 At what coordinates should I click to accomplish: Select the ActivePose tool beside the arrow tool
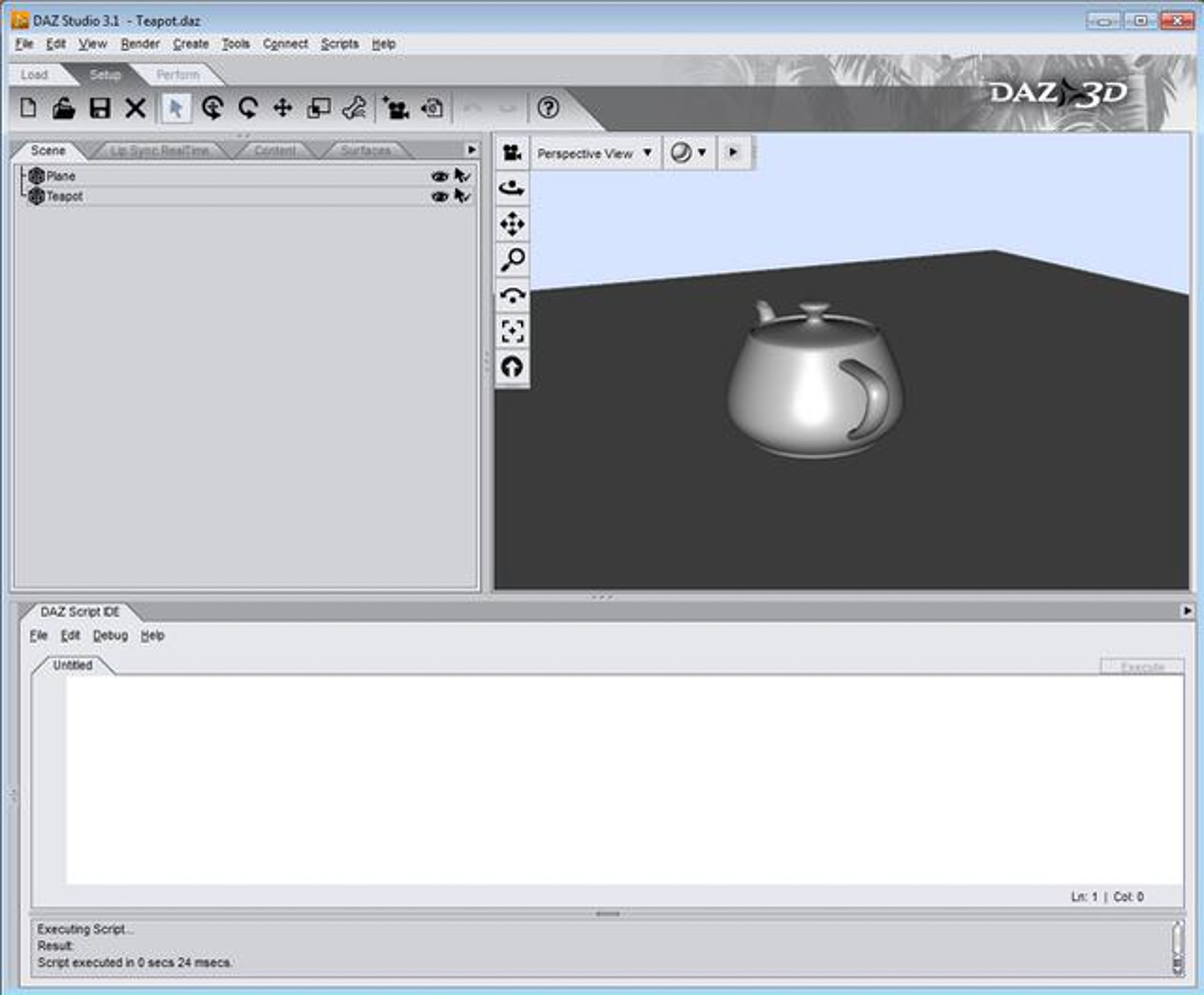(x=212, y=108)
